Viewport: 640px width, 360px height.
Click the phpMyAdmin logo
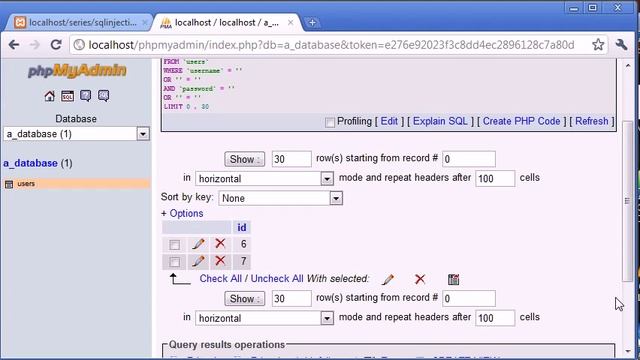pyautogui.click(x=77, y=71)
